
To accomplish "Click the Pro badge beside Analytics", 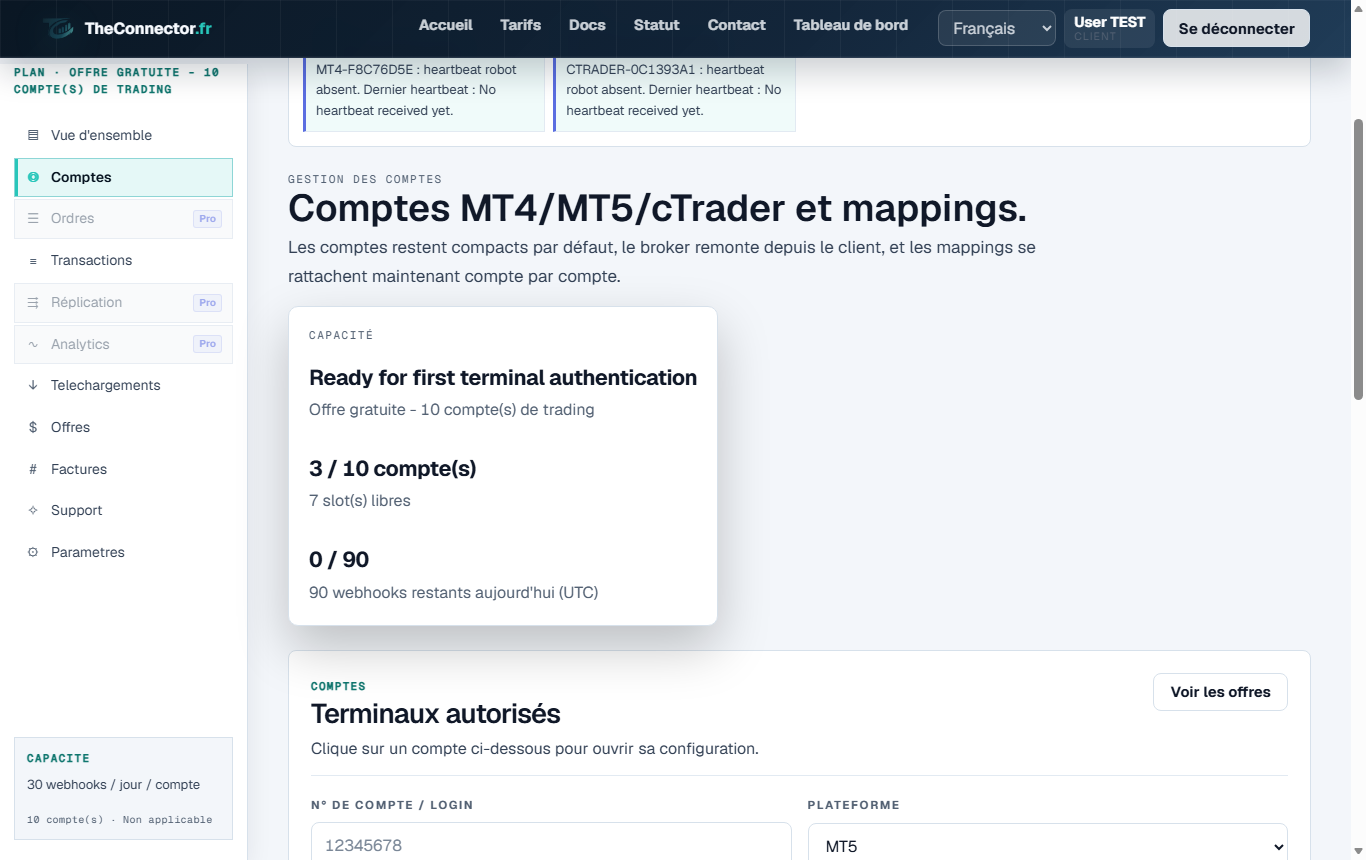I will coord(207,344).
